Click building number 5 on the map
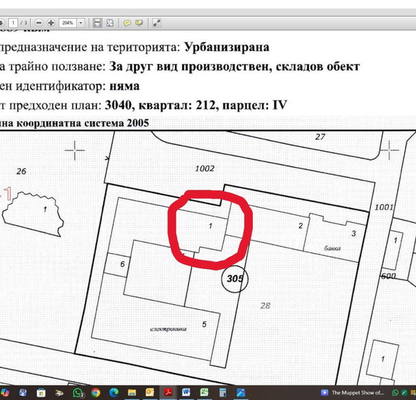This screenshot has height=400, width=416. pos(204,324)
